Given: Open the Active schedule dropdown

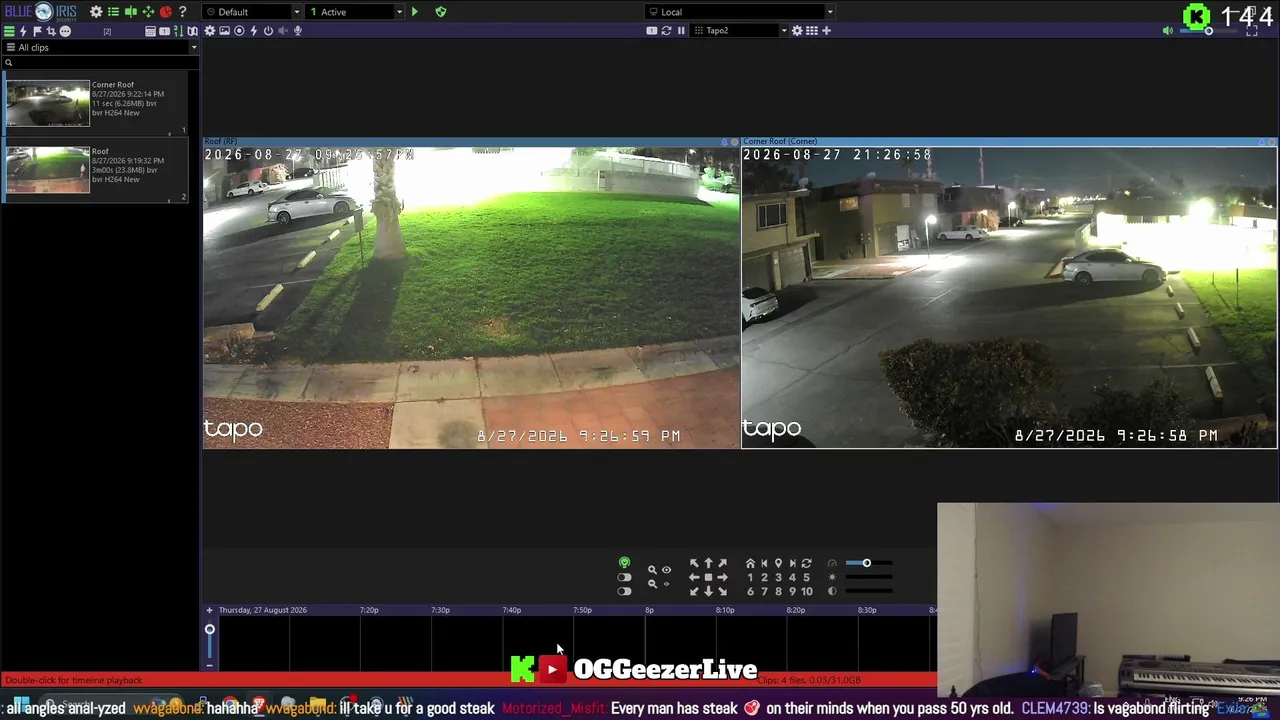Looking at the screenshot, I should (355, 12).
